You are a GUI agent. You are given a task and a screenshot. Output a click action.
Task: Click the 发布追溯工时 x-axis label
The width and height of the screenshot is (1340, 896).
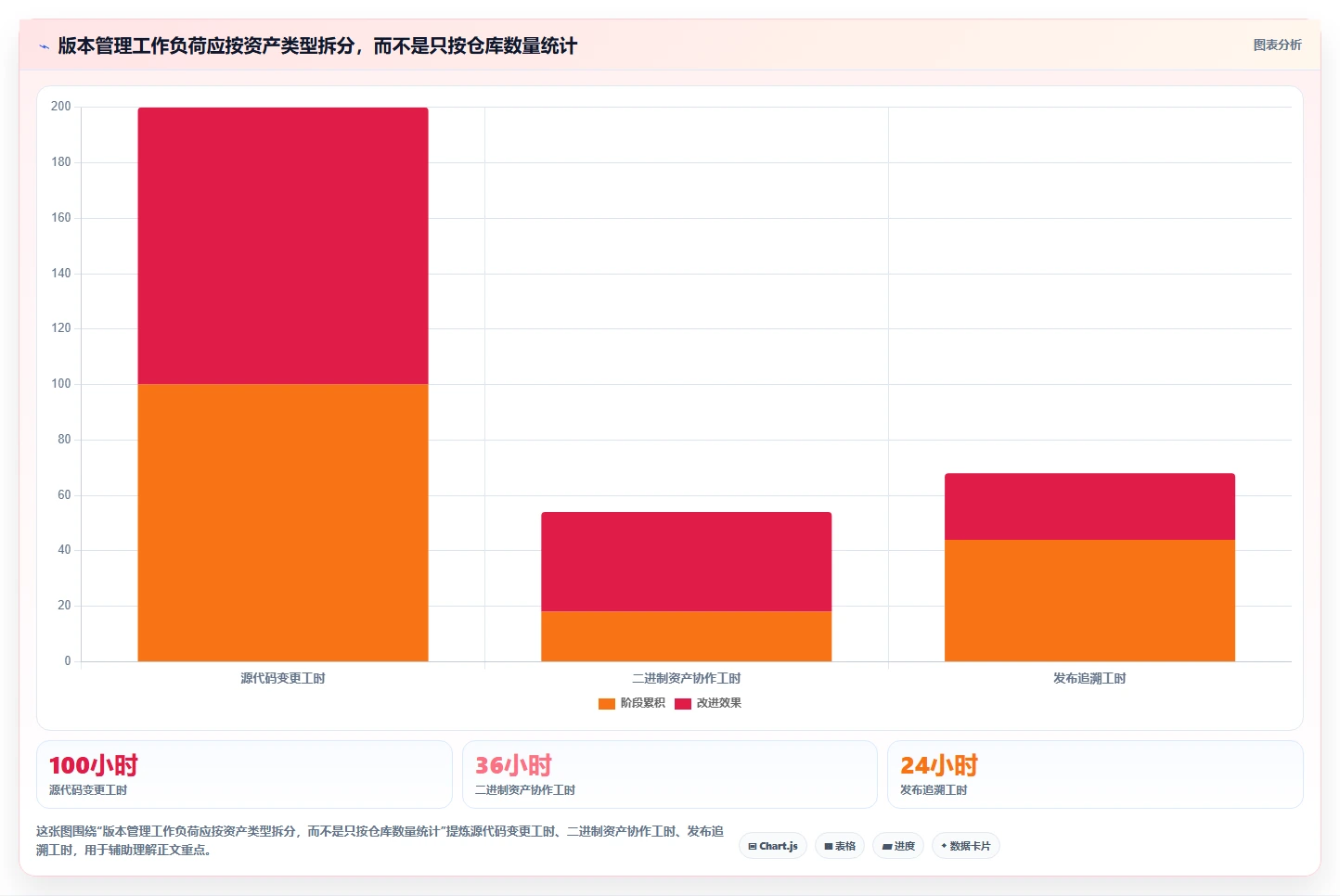[x=1089, y=678]
